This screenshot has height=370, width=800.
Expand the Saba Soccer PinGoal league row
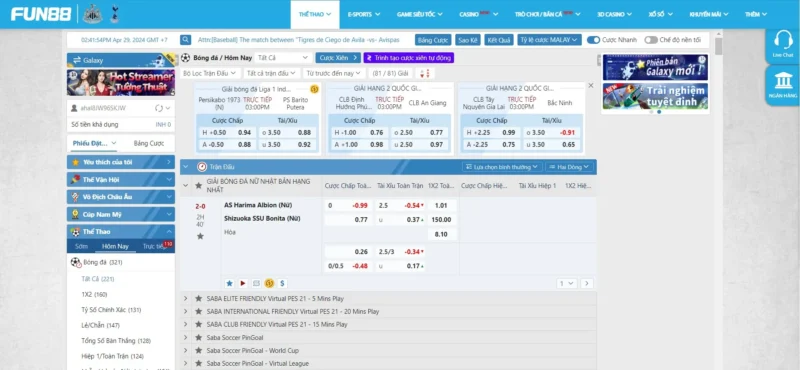pyautogui.click(x=388, y=337)
